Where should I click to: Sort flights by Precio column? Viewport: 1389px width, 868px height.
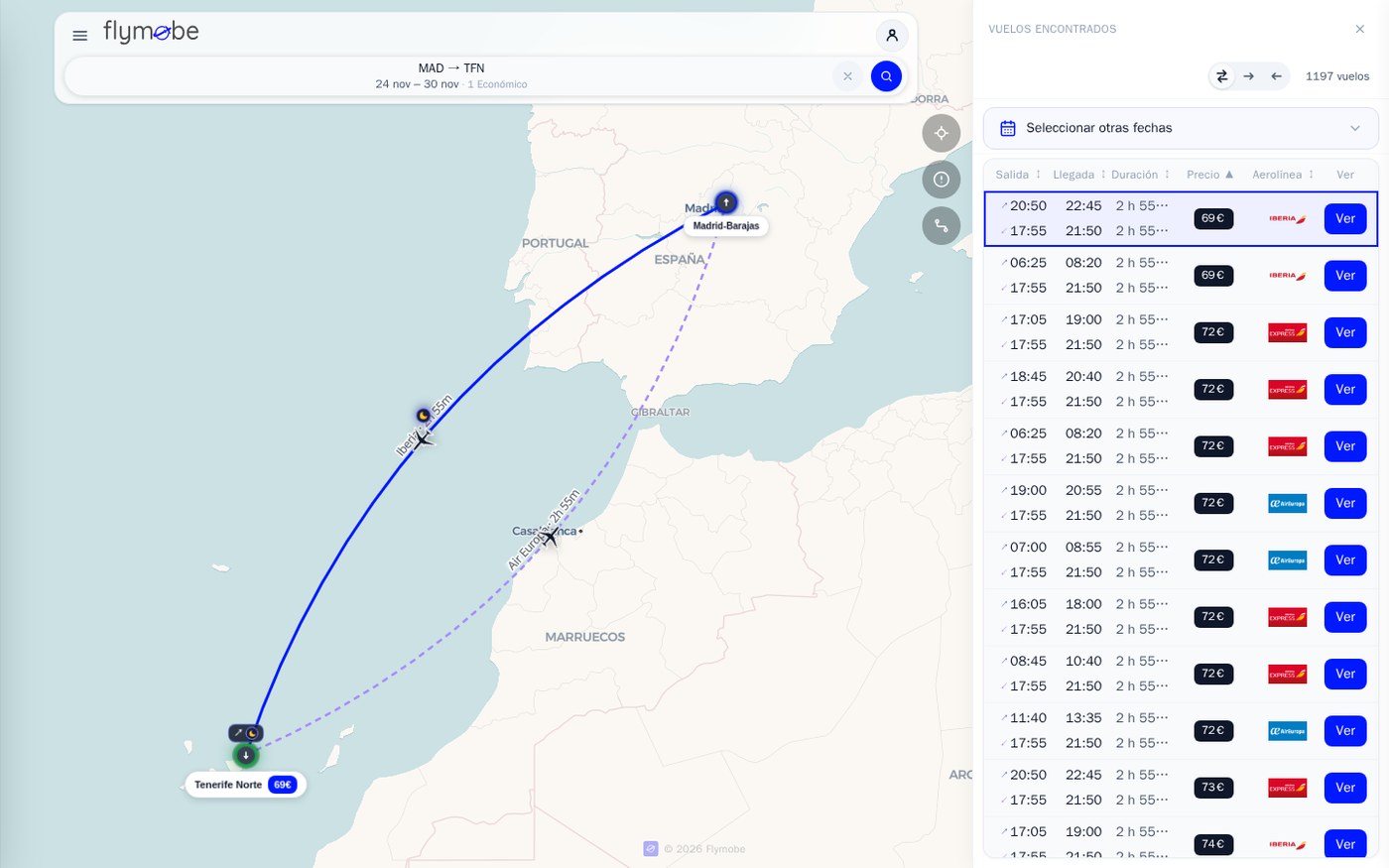[x=1210, y=175]
